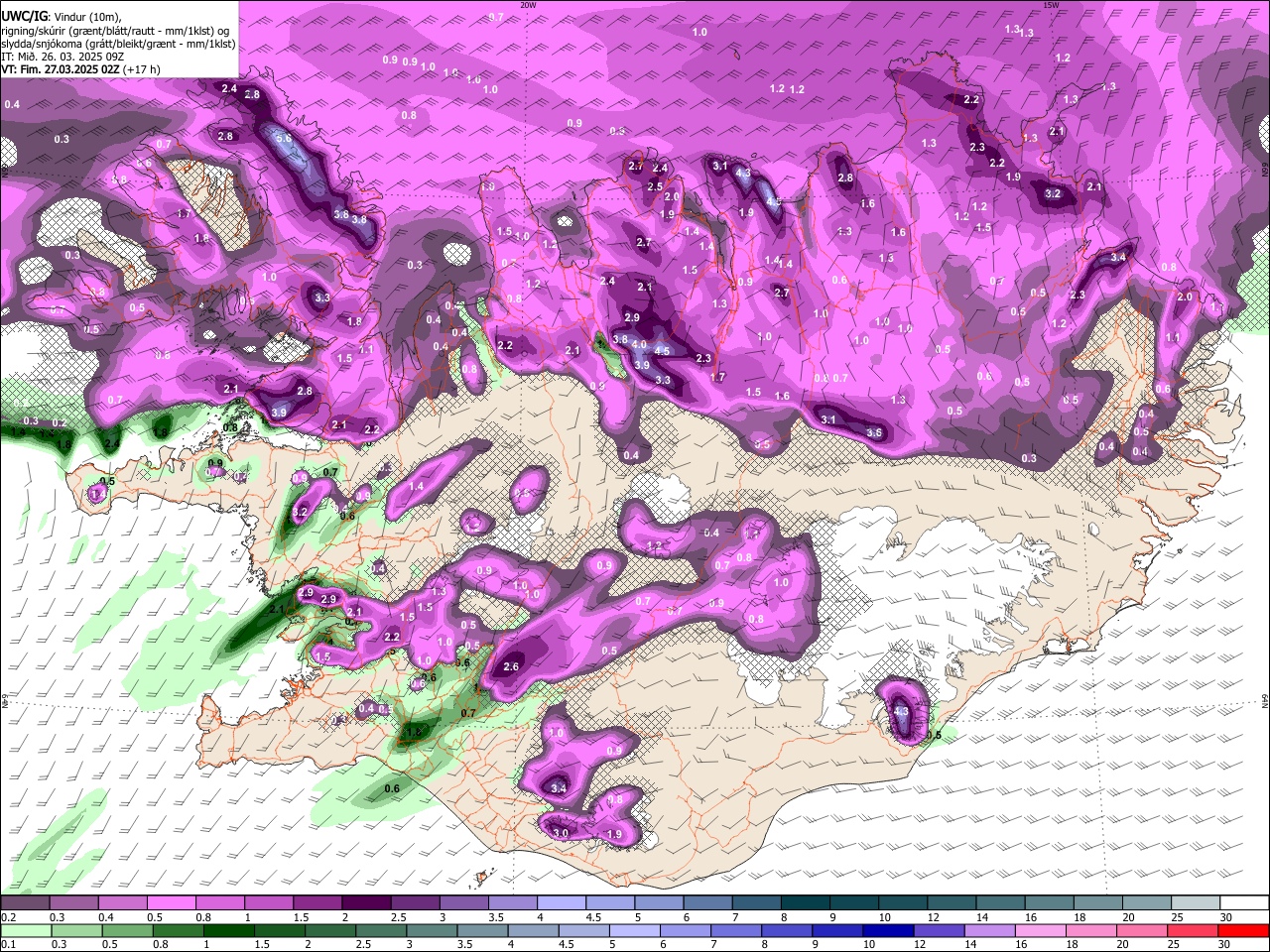Image resolution: width=1270 pixels, height=952 pixels.
Task: Click the light purple rain swatch labeled 14
Action: click(x=990, y=931)
